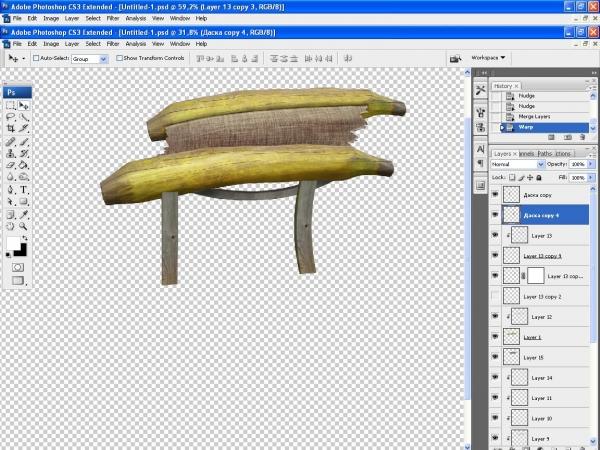Select the Slice tool
600x450 pixels.
coord(23,129)
